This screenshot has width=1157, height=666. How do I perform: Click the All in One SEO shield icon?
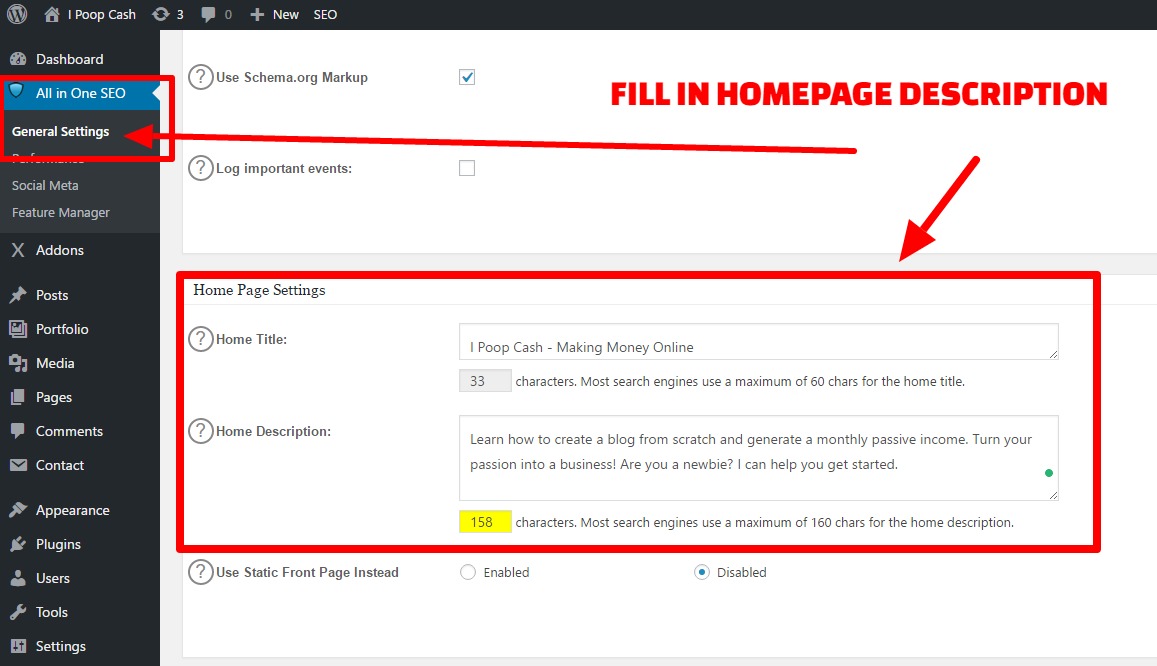coord(16,92)
